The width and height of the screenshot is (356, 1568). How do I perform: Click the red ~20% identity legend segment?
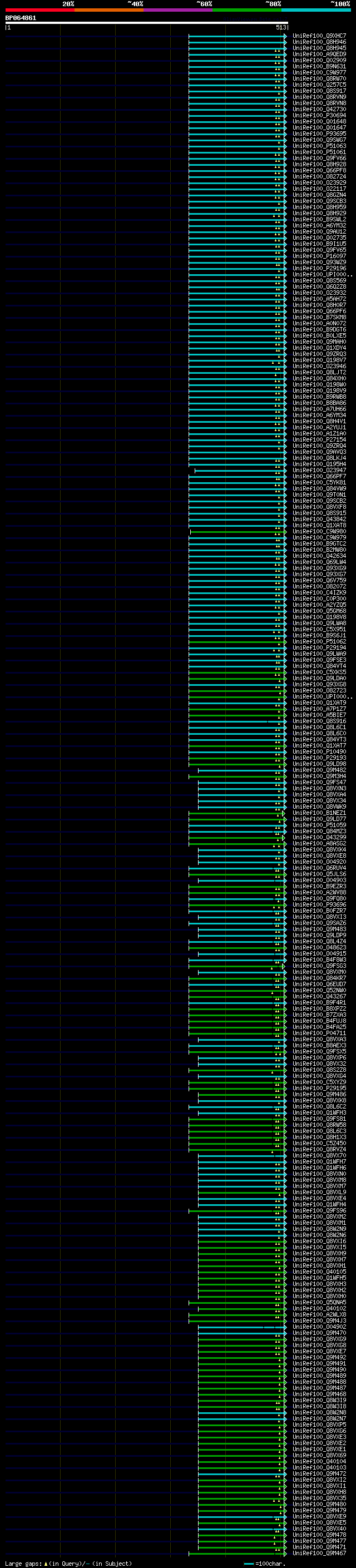point(39,10)
